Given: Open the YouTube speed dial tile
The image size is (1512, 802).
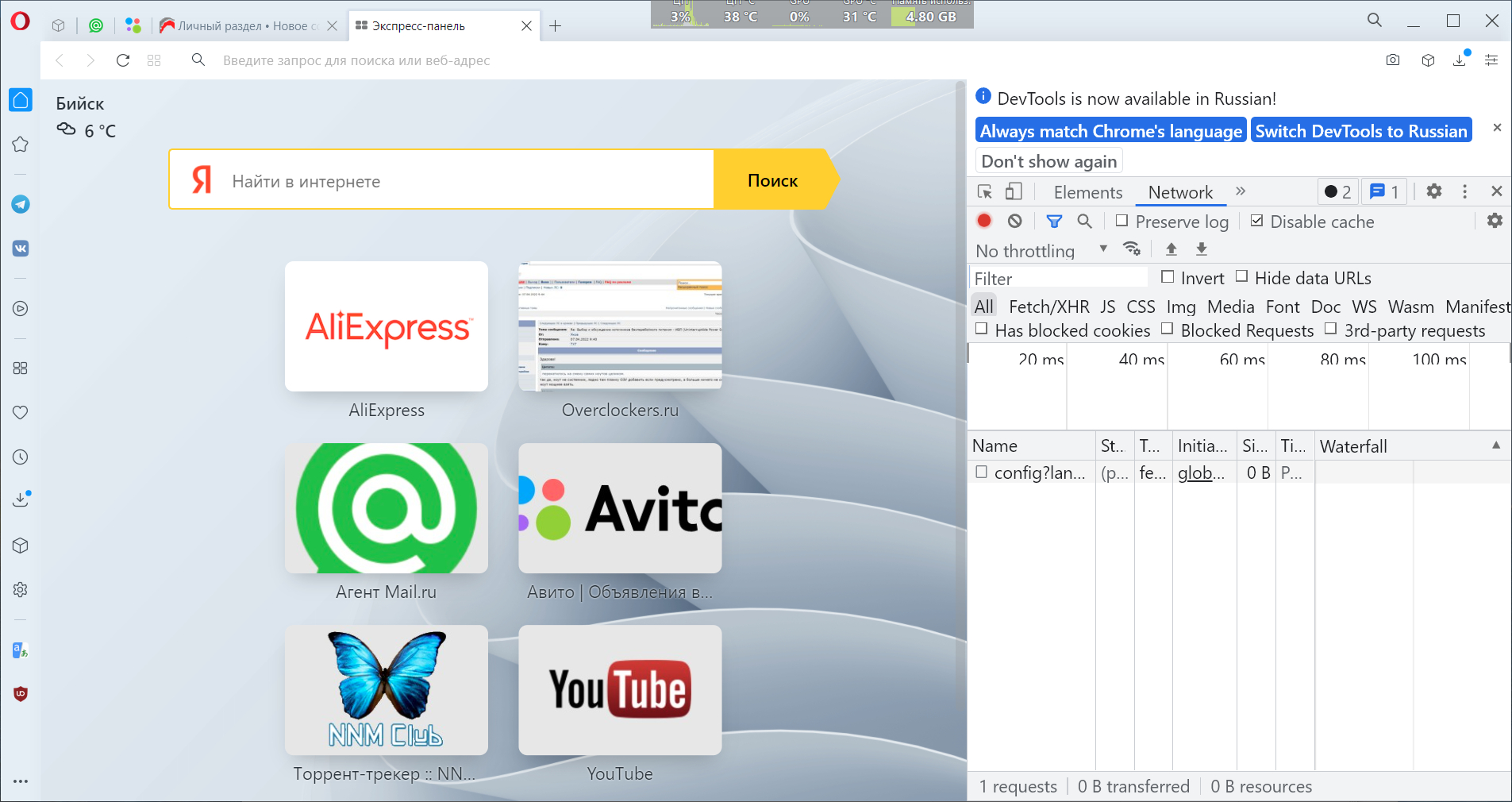Looking at the screenshot, I should point(620,690).
